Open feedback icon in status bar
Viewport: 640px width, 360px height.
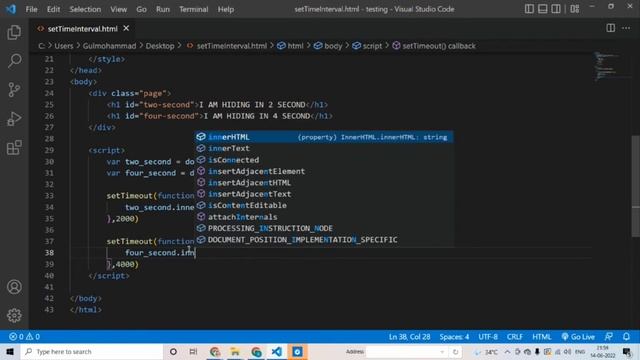pyautogui.click(x=609, y=337)
